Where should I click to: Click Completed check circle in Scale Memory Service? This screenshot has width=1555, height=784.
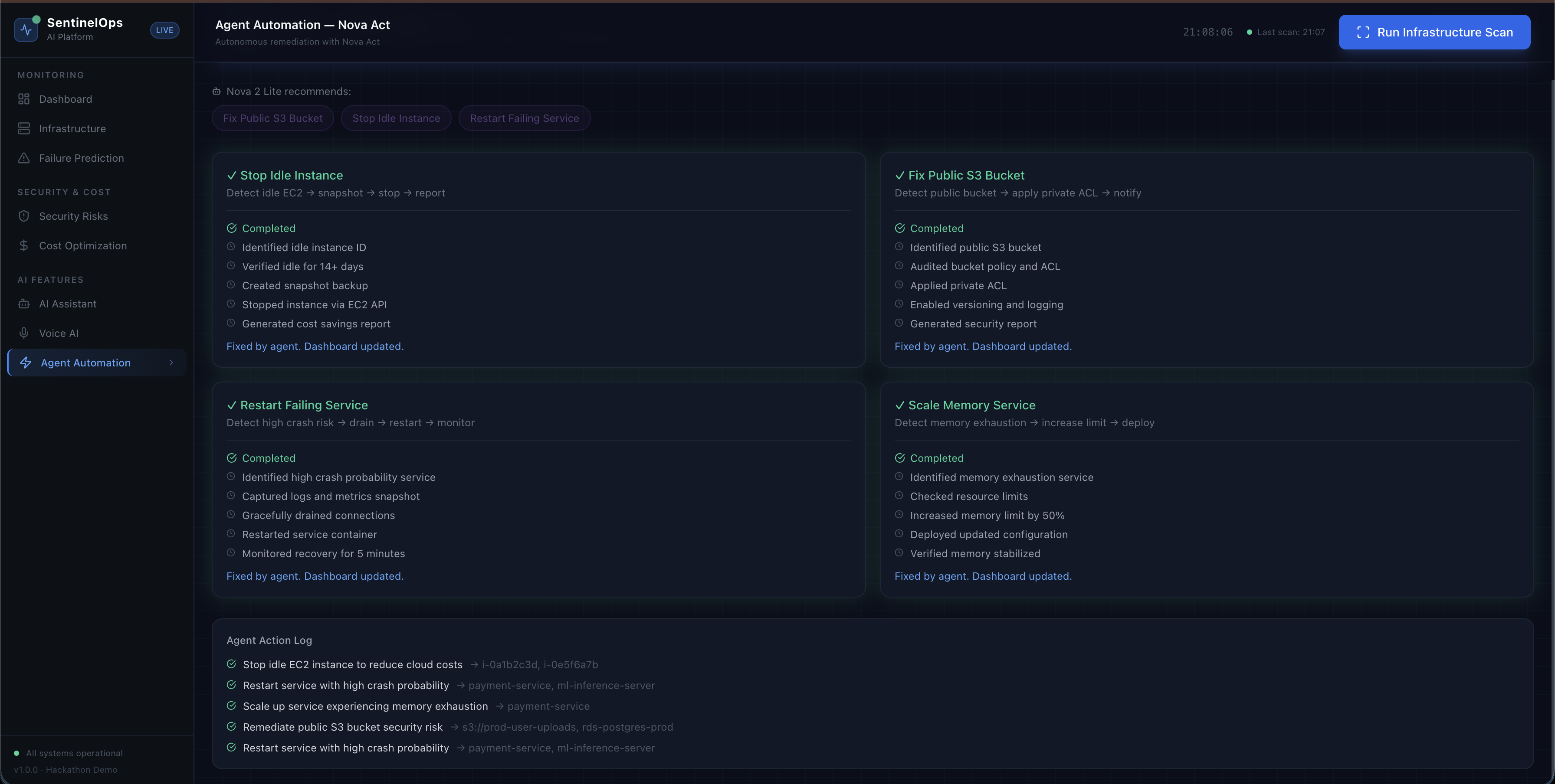click(x=899, y=458)
